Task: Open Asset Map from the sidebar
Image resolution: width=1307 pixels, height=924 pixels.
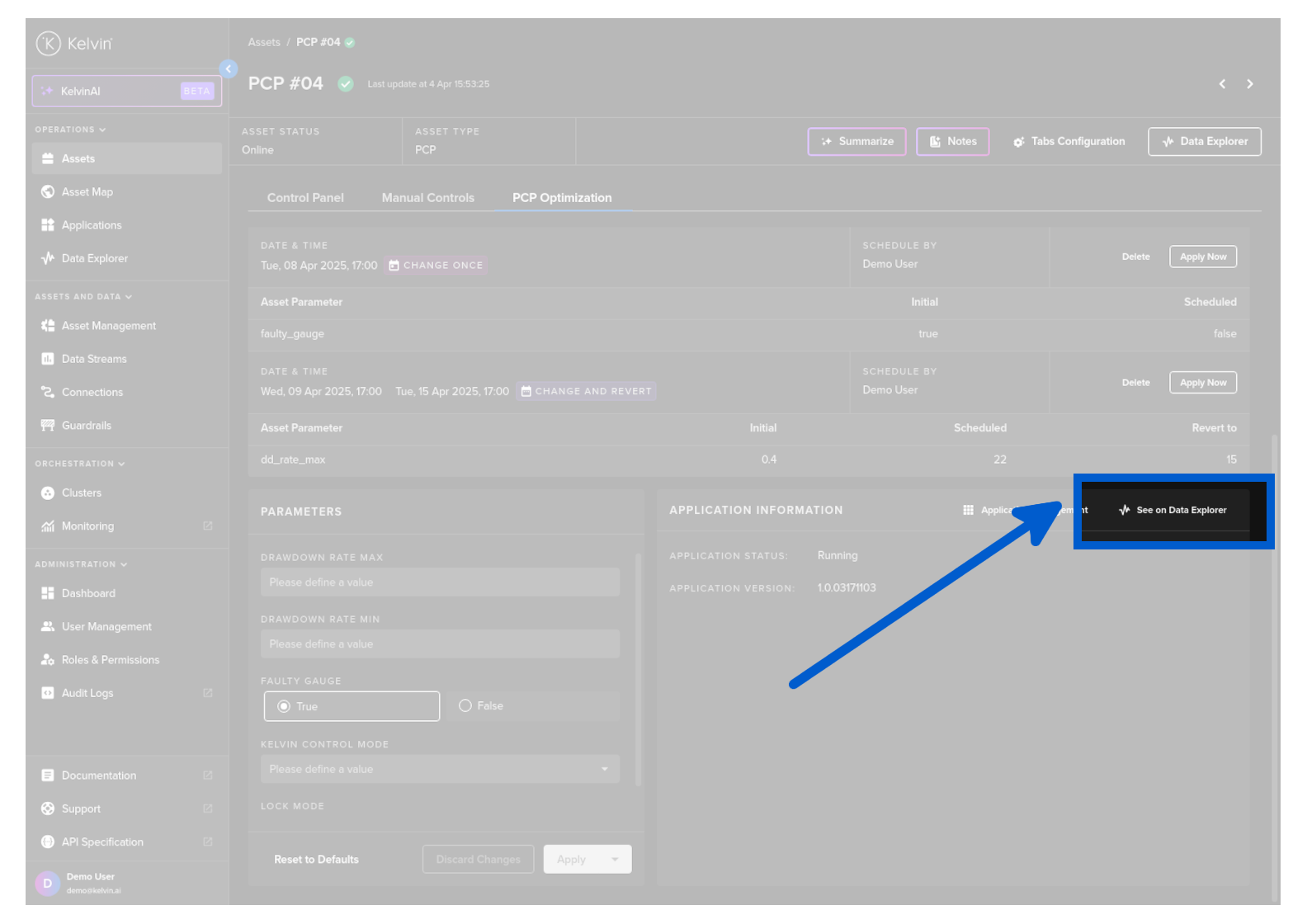Action: [x=87, y=192]
